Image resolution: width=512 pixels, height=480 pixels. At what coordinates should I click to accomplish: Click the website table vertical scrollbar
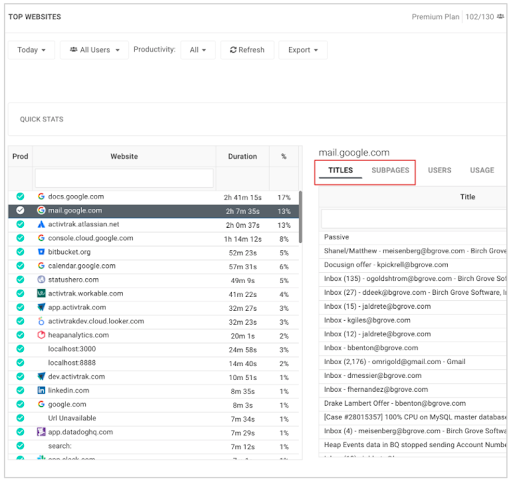tap(300, 217)
